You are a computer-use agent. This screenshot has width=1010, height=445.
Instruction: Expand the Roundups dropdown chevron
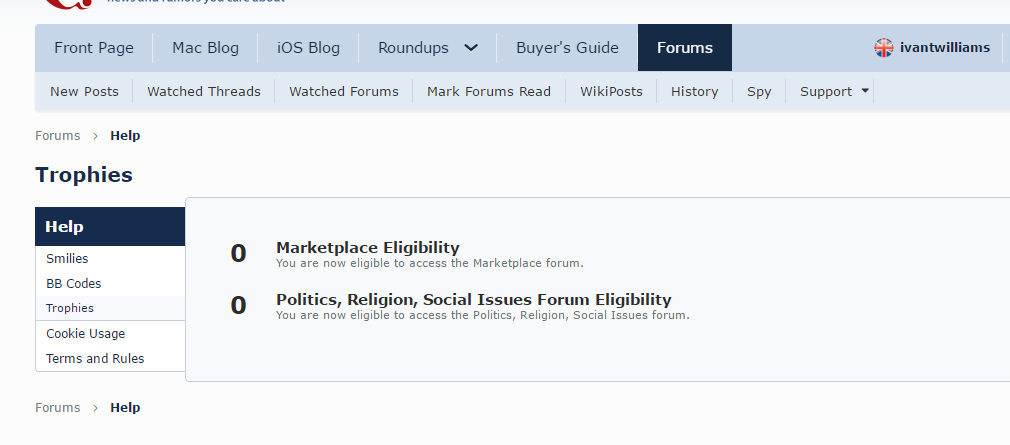472,47
